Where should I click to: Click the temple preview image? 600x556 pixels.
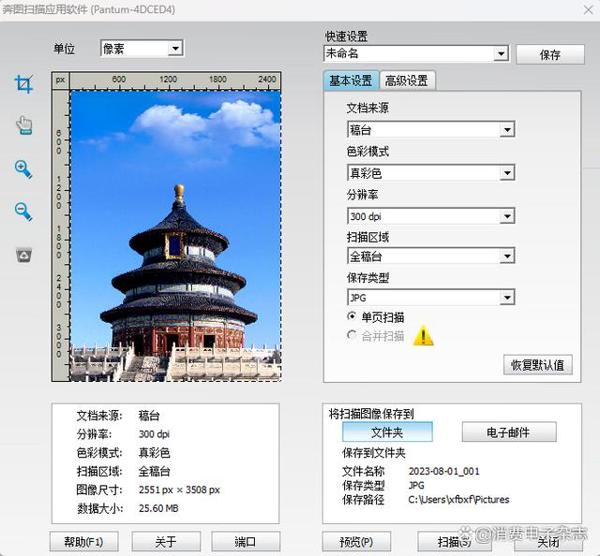pyautogui.click(x=176, y=236)
